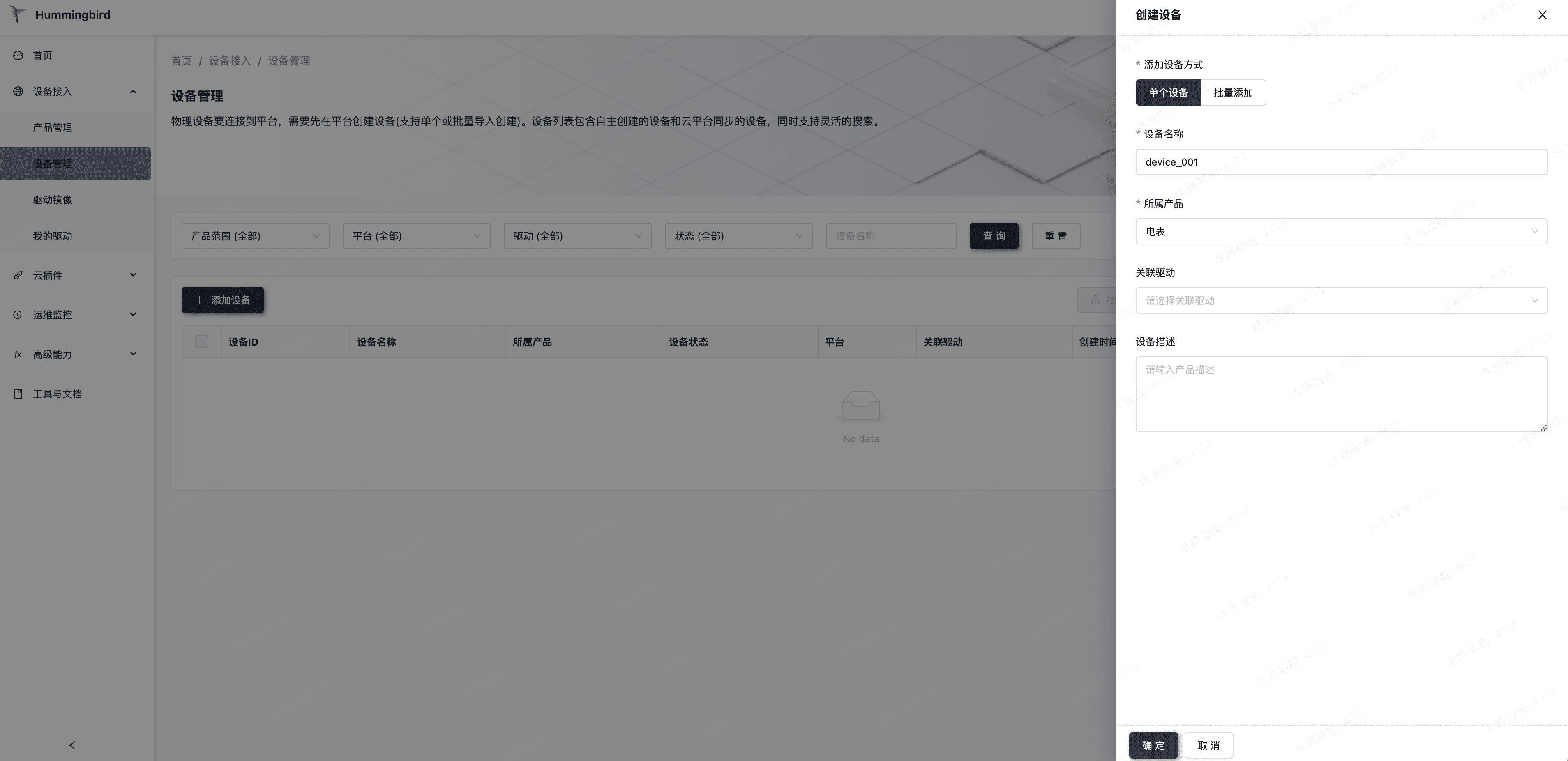
Task: Open the 产品范围 (全部) filter dropdown
Action: point(255,235)
